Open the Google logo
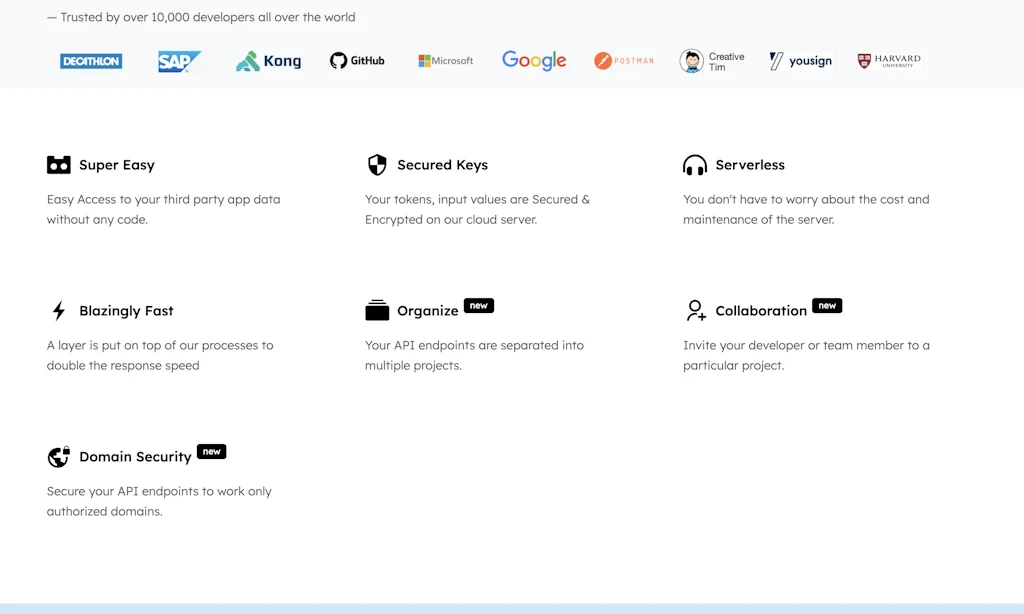1024x614 pixels. pos(534,60)
